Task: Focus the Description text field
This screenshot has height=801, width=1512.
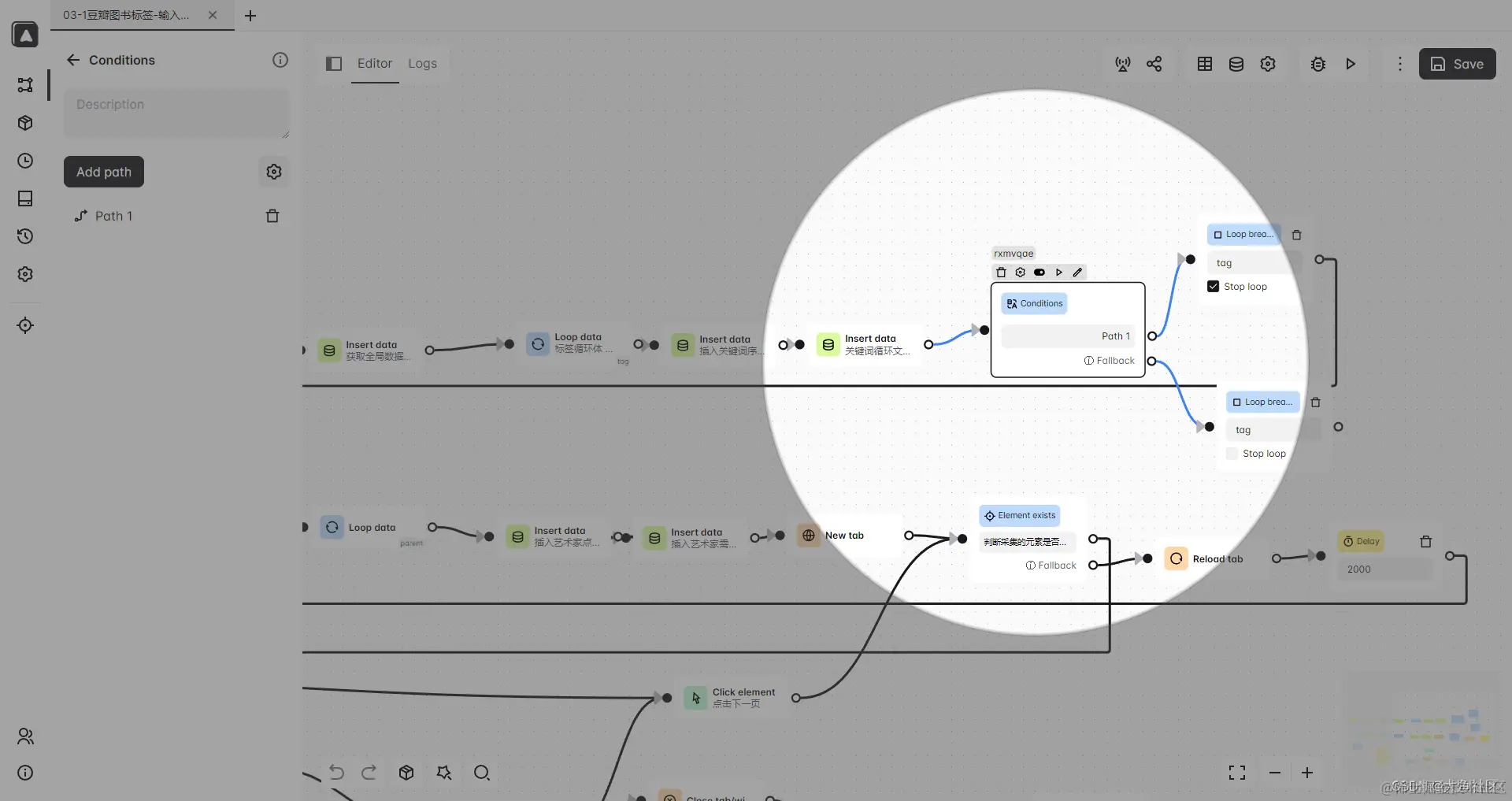Action: tap(176, 113)
